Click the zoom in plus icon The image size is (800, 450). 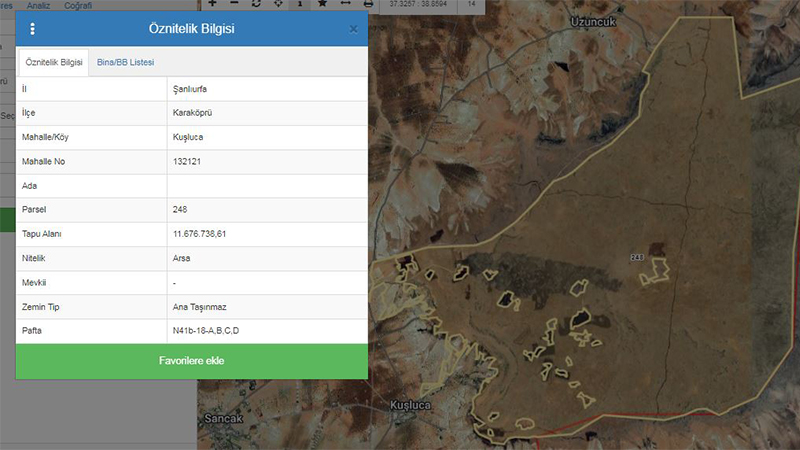[x=211, y=4]
